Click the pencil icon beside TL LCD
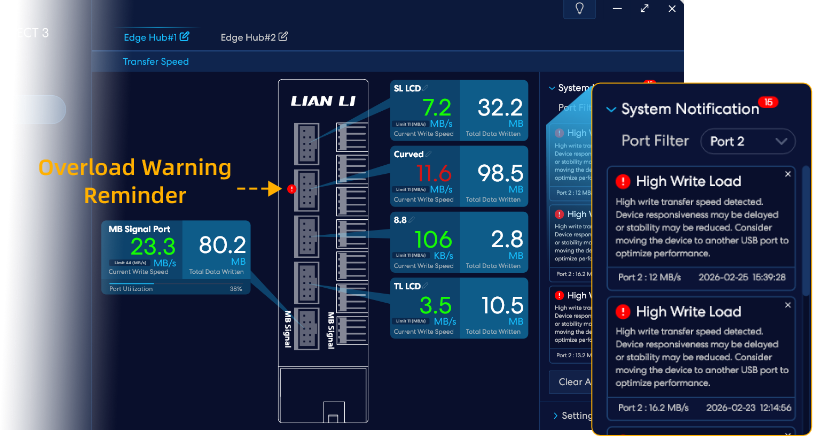Viewport: 813px width, 436px height. pyautogui.click(x=426, y=286)
